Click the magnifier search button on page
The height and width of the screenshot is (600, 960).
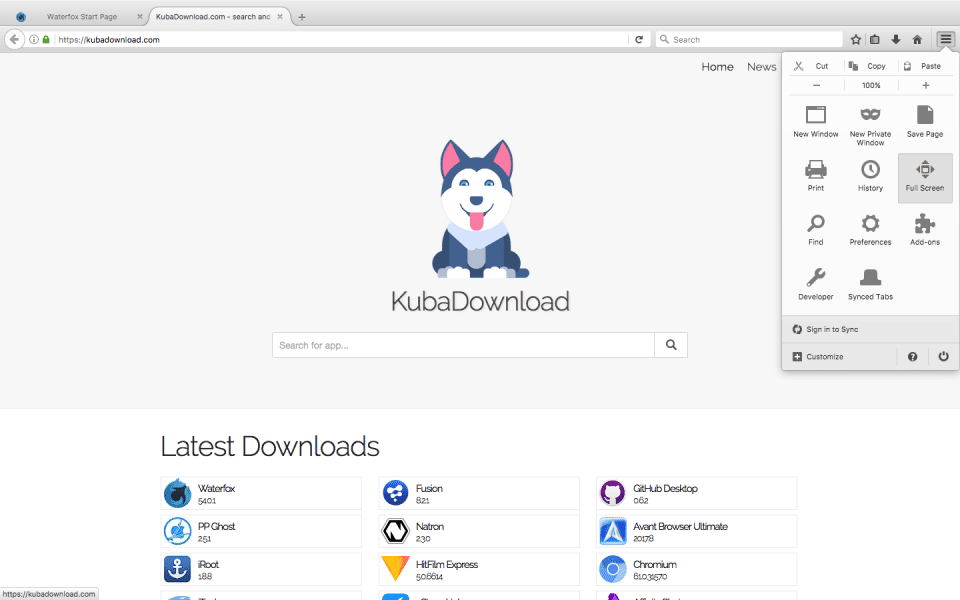671,345
